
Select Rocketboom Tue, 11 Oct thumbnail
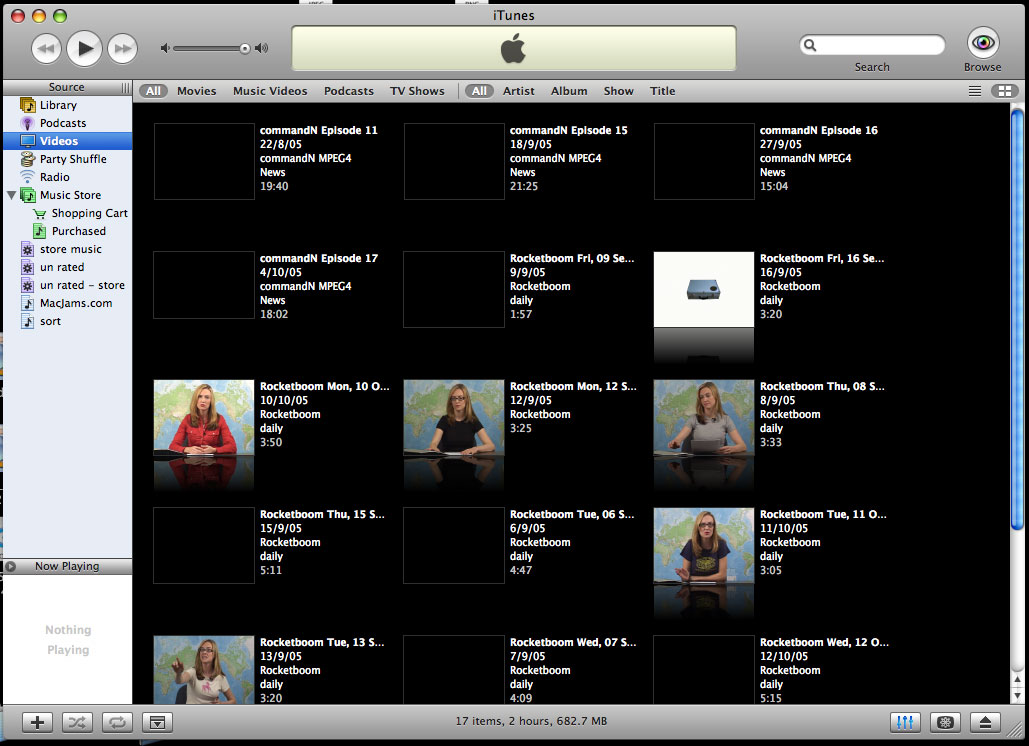coord(704,545)
